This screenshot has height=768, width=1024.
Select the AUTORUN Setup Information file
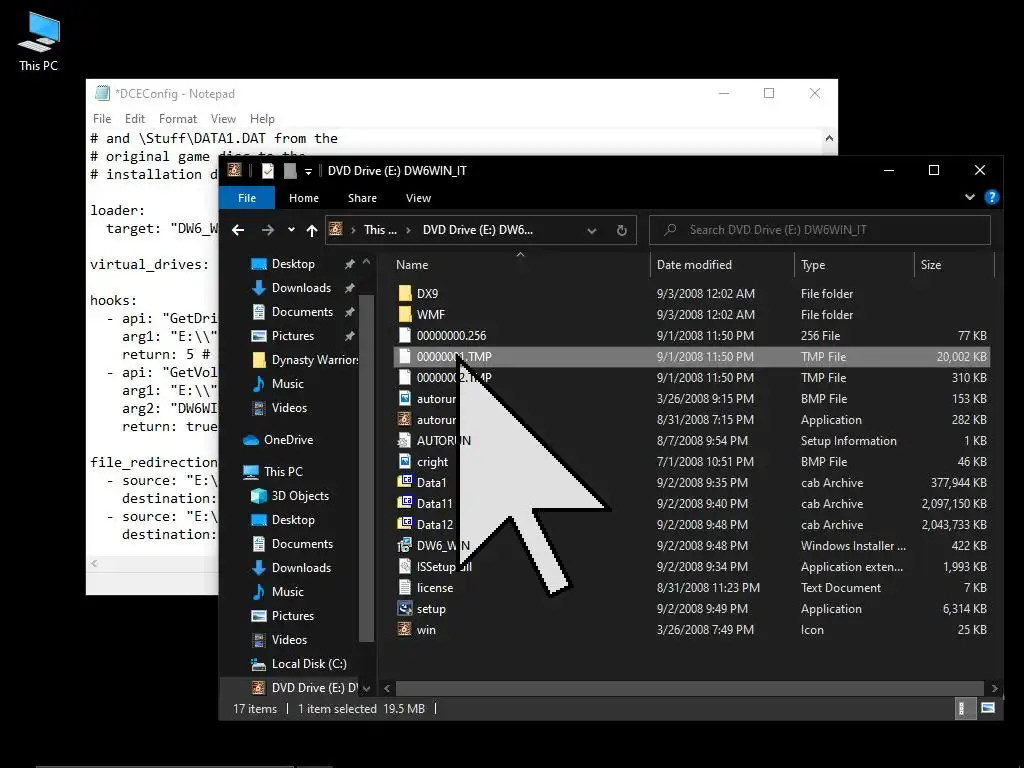click(x=443, y=441)
